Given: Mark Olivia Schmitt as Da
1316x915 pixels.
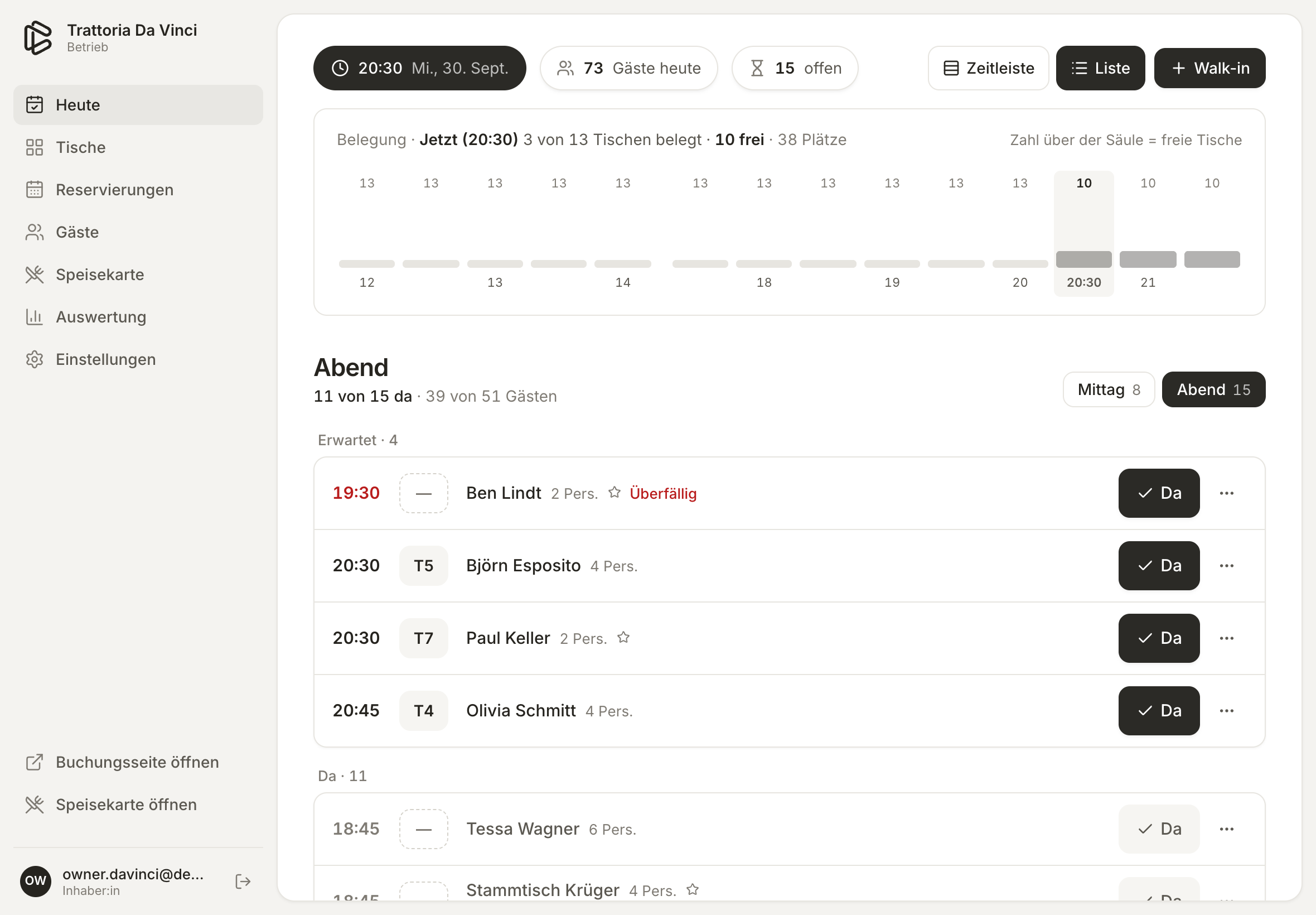Looking at the screenshot, I should coord(1158,711).
